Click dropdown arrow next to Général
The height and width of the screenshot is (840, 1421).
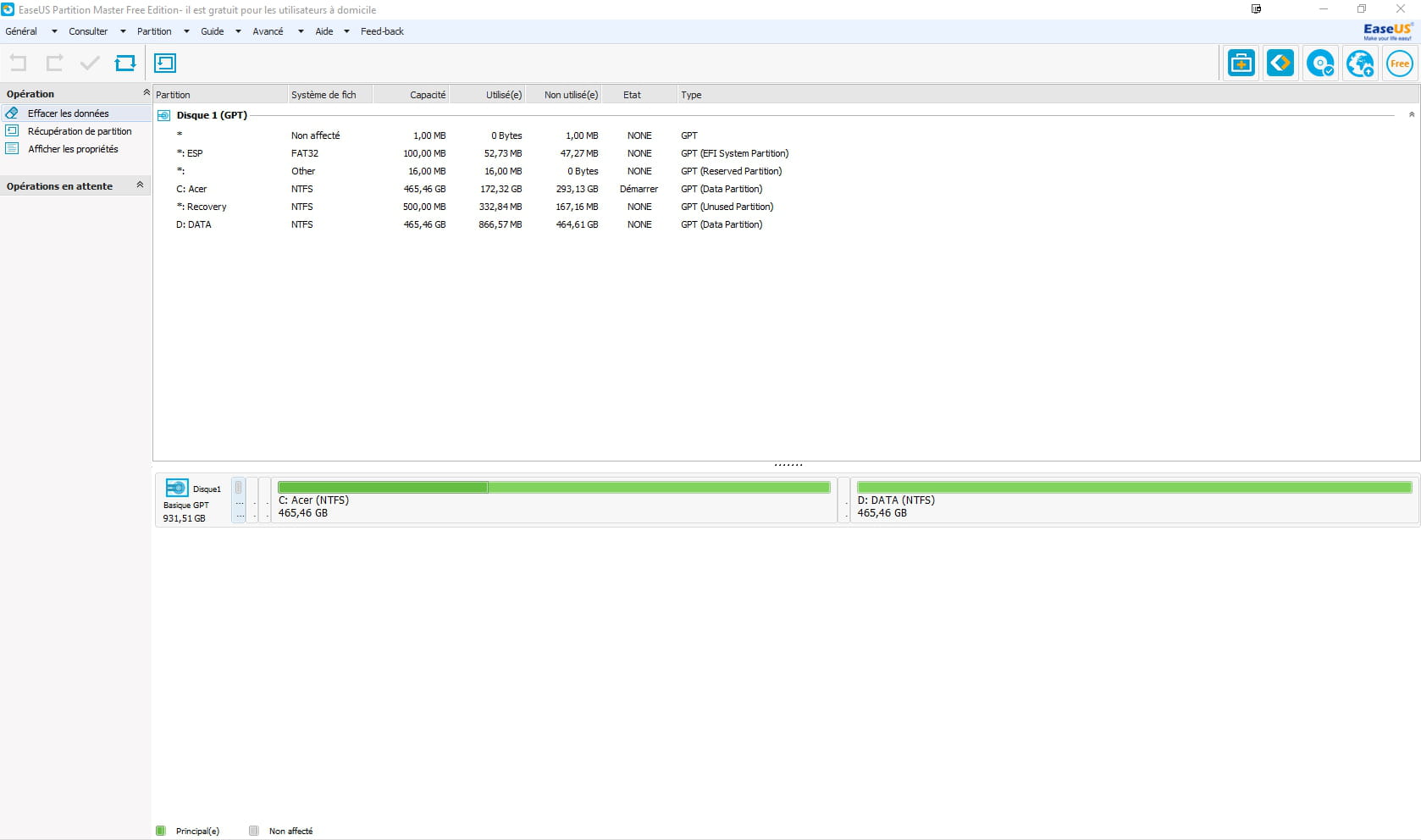pyautogui.click(x=54, y=31)
